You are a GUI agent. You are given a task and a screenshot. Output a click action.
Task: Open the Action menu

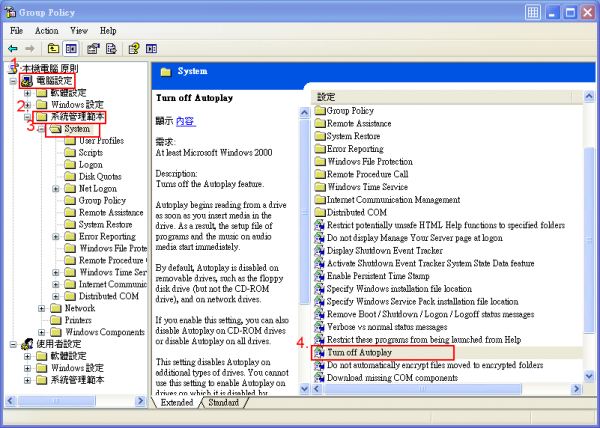pyautogui.click(x=45, y=30)
